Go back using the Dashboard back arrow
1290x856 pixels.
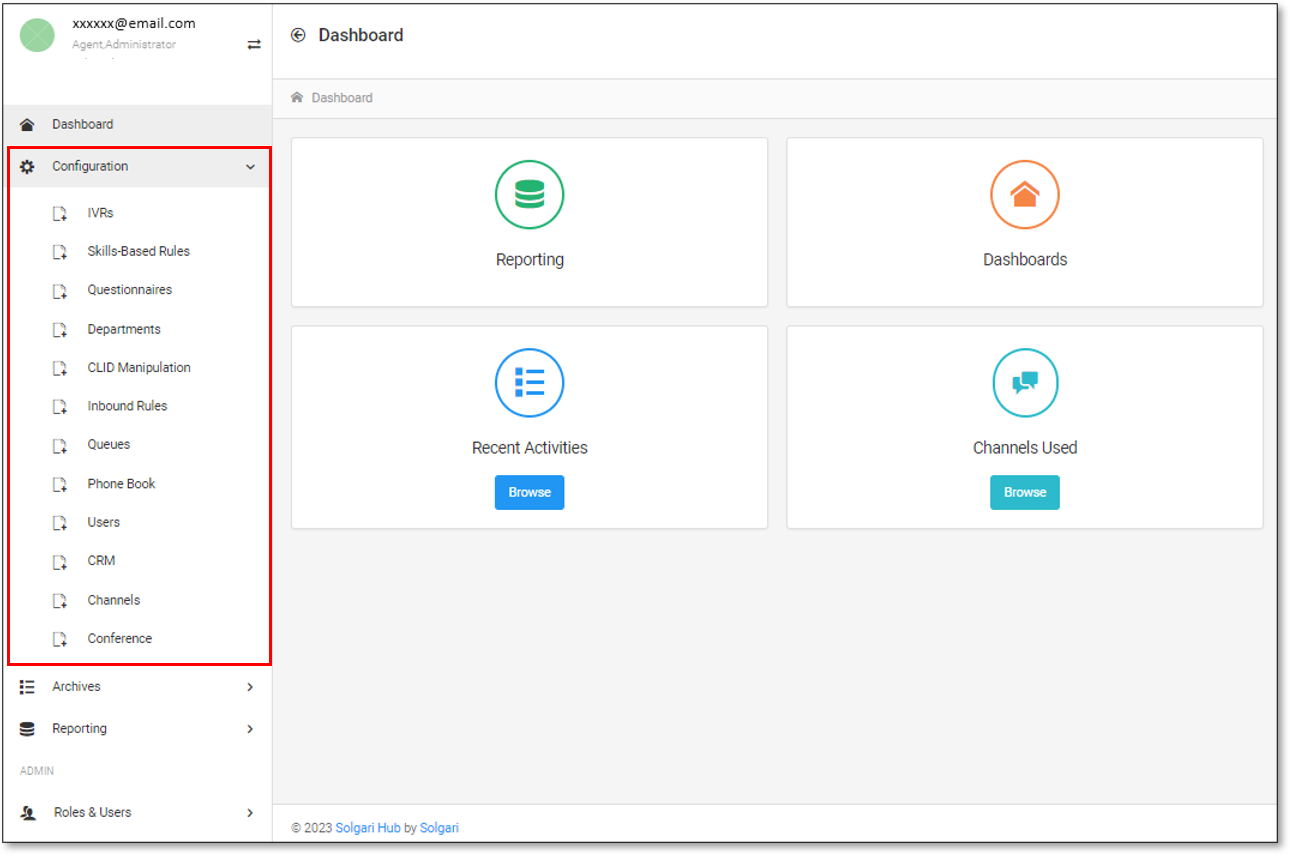(x=297, y=34)
